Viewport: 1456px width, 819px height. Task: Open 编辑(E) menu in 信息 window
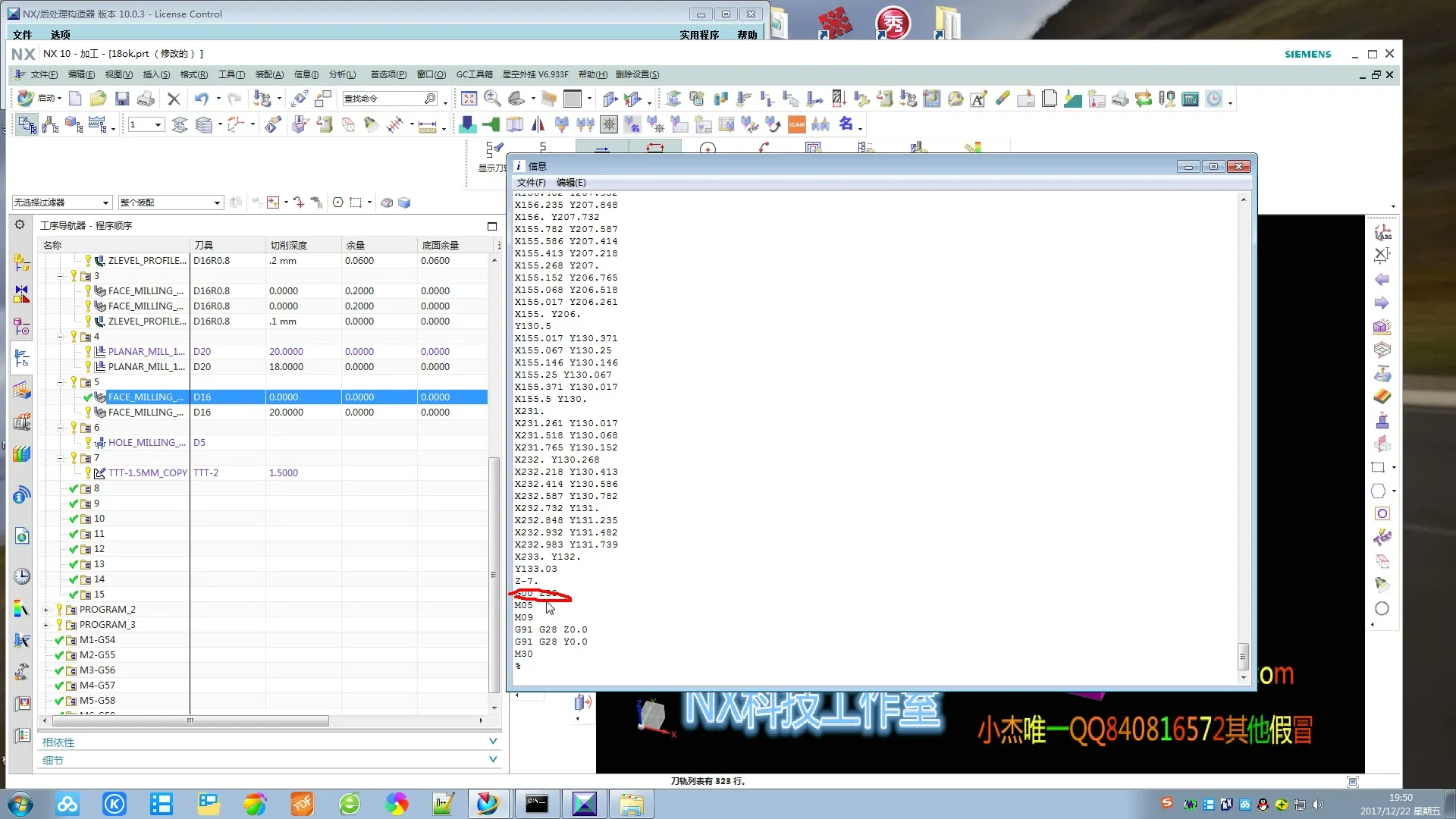pos(570,183)
